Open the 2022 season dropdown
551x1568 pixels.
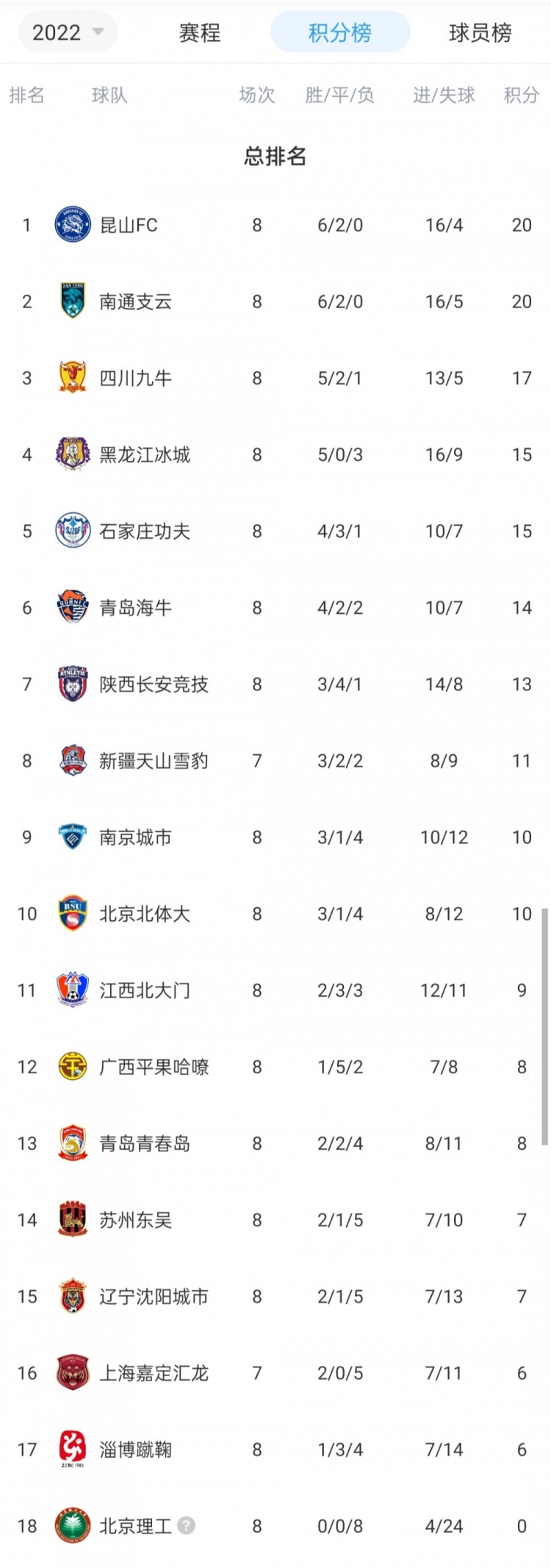[x=68, y=32]
